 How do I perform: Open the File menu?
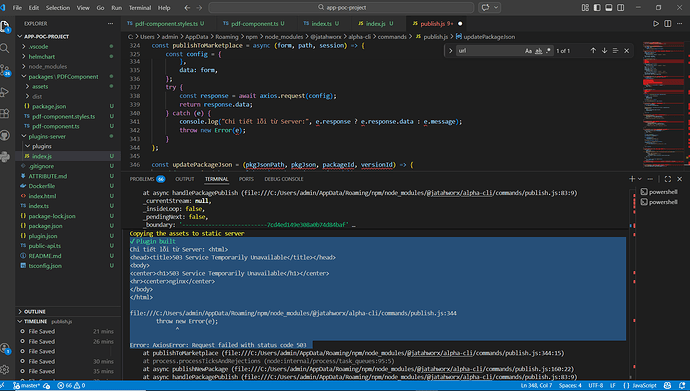(x=17, y=7)
